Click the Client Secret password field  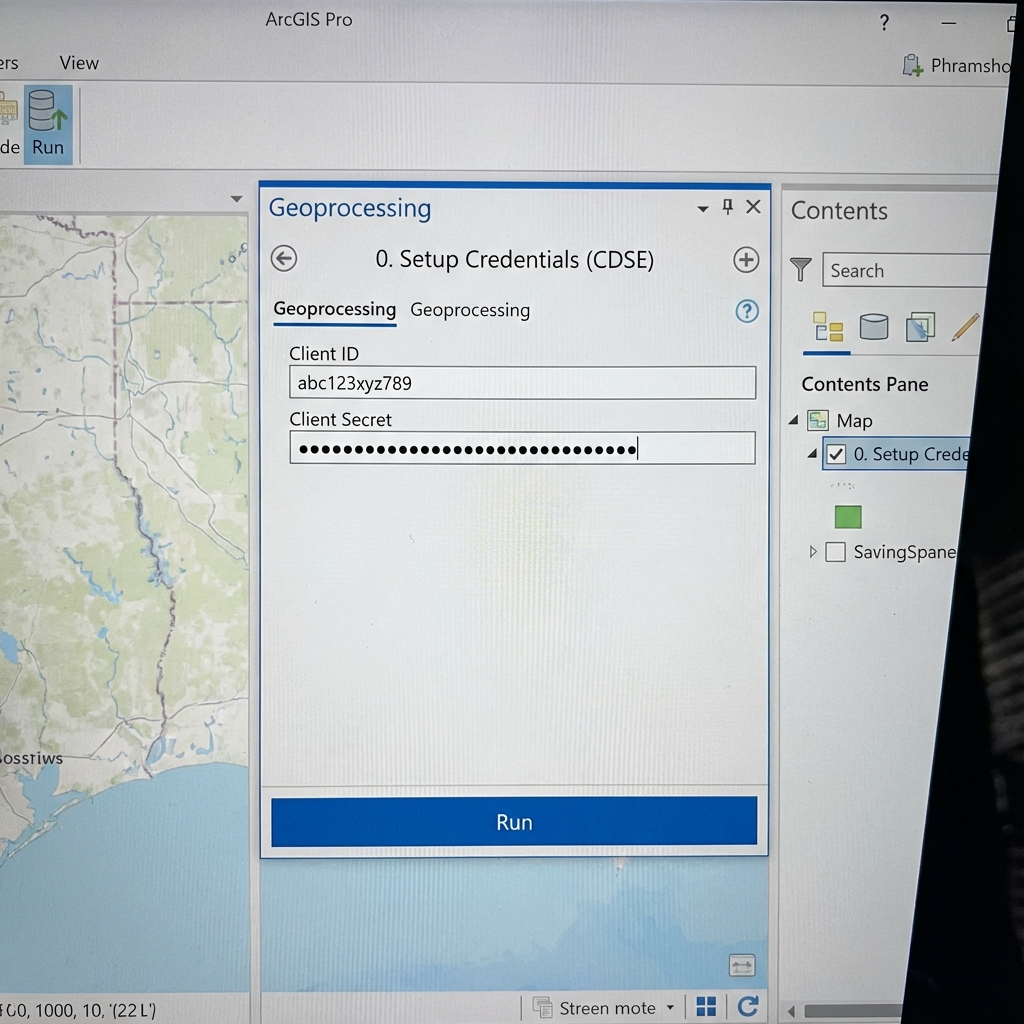click(522, 448)
